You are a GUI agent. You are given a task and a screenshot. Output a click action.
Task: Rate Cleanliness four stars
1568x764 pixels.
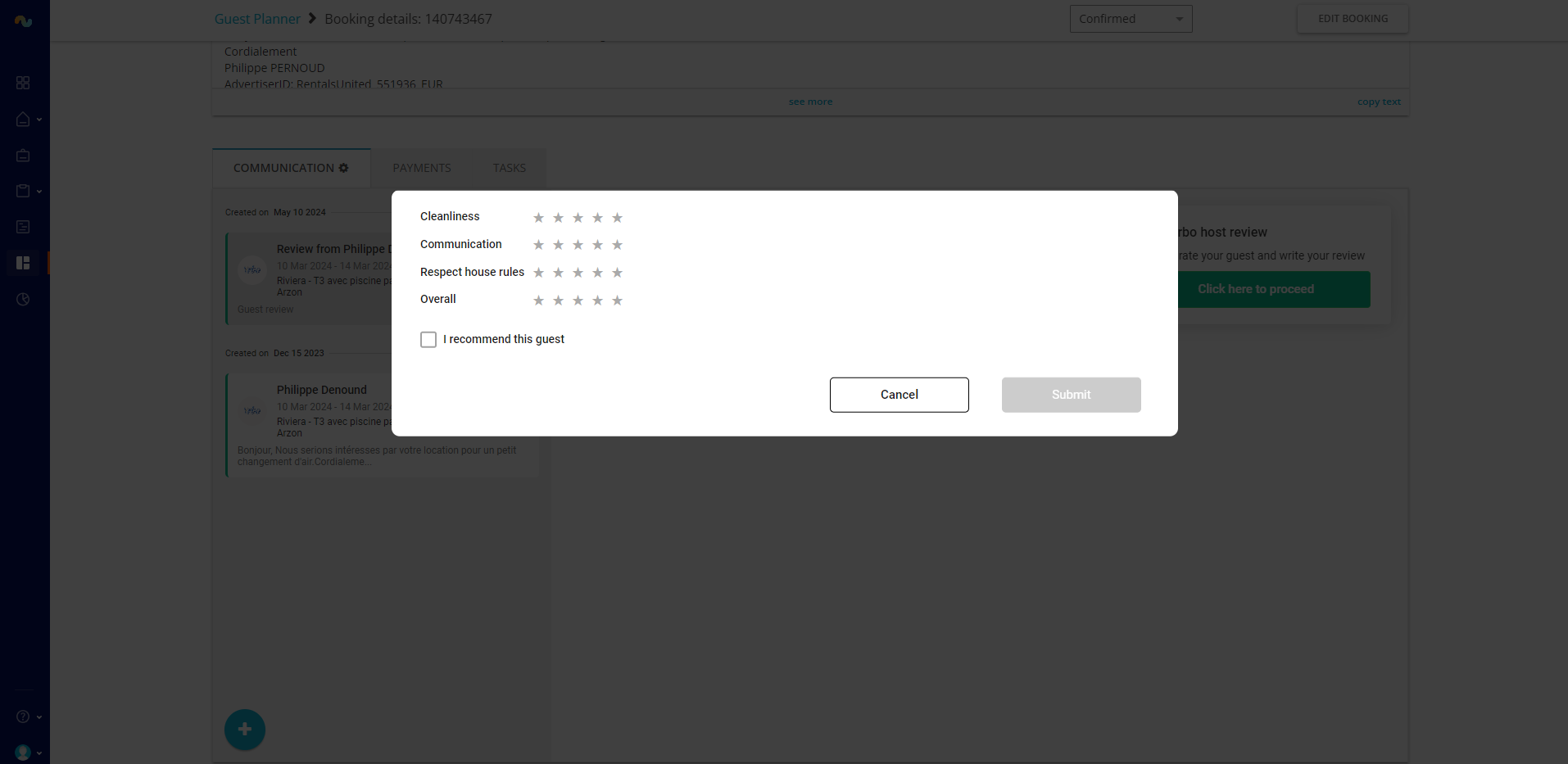pos(597,218)
